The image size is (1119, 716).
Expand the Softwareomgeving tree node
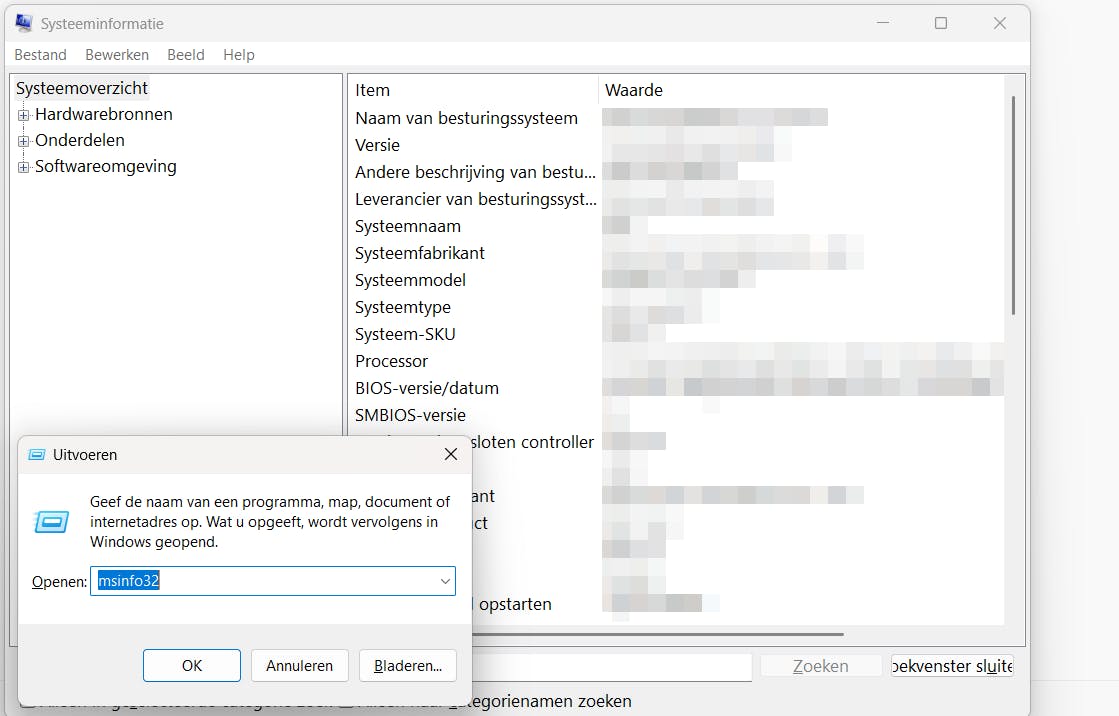pyautogui.click(x=22, y=166)
